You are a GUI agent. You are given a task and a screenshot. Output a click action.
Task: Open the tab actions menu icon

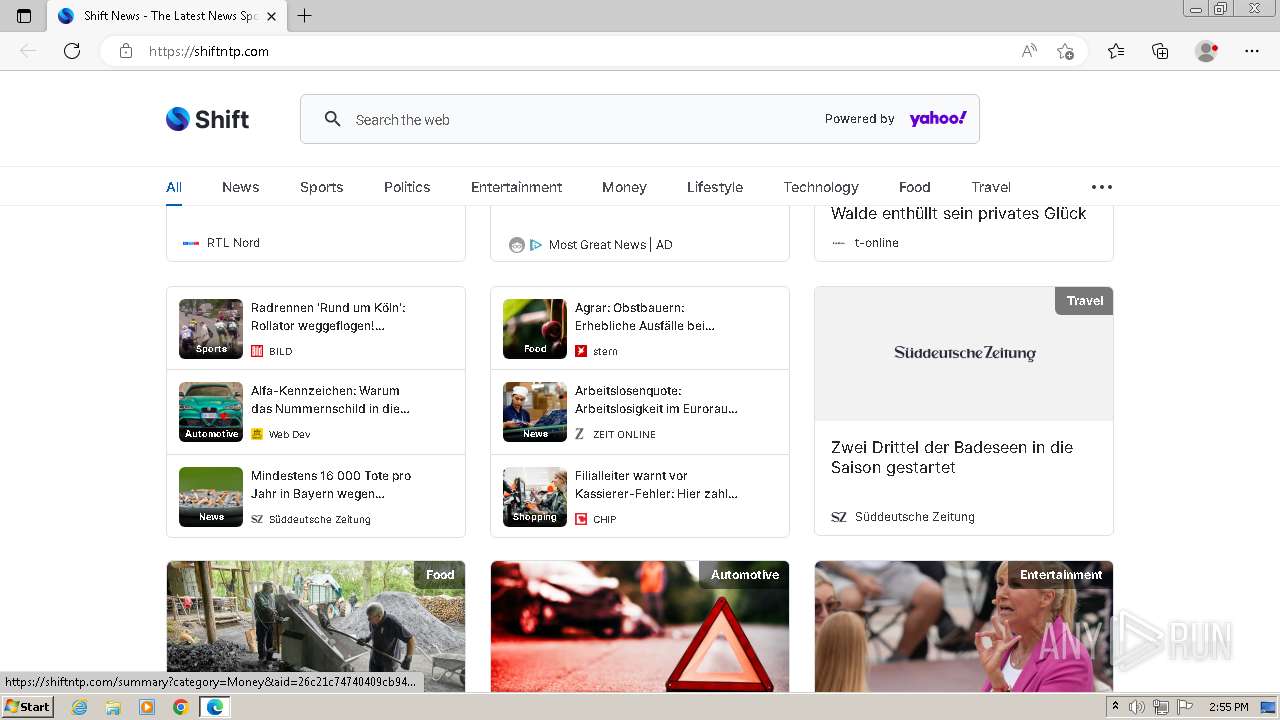coord(24,16)
